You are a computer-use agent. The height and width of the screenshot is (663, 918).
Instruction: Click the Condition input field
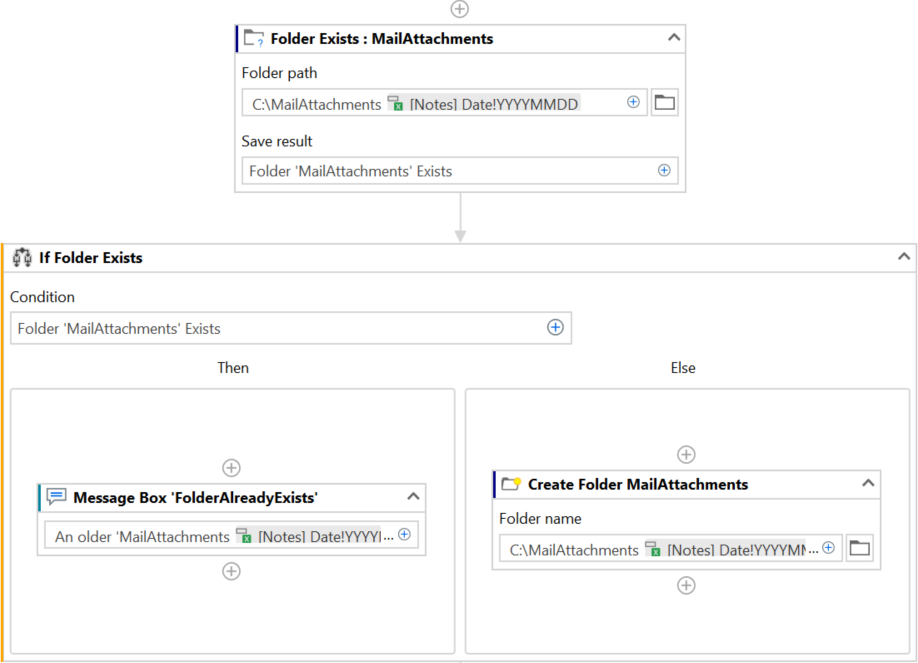tap(280, 328)
